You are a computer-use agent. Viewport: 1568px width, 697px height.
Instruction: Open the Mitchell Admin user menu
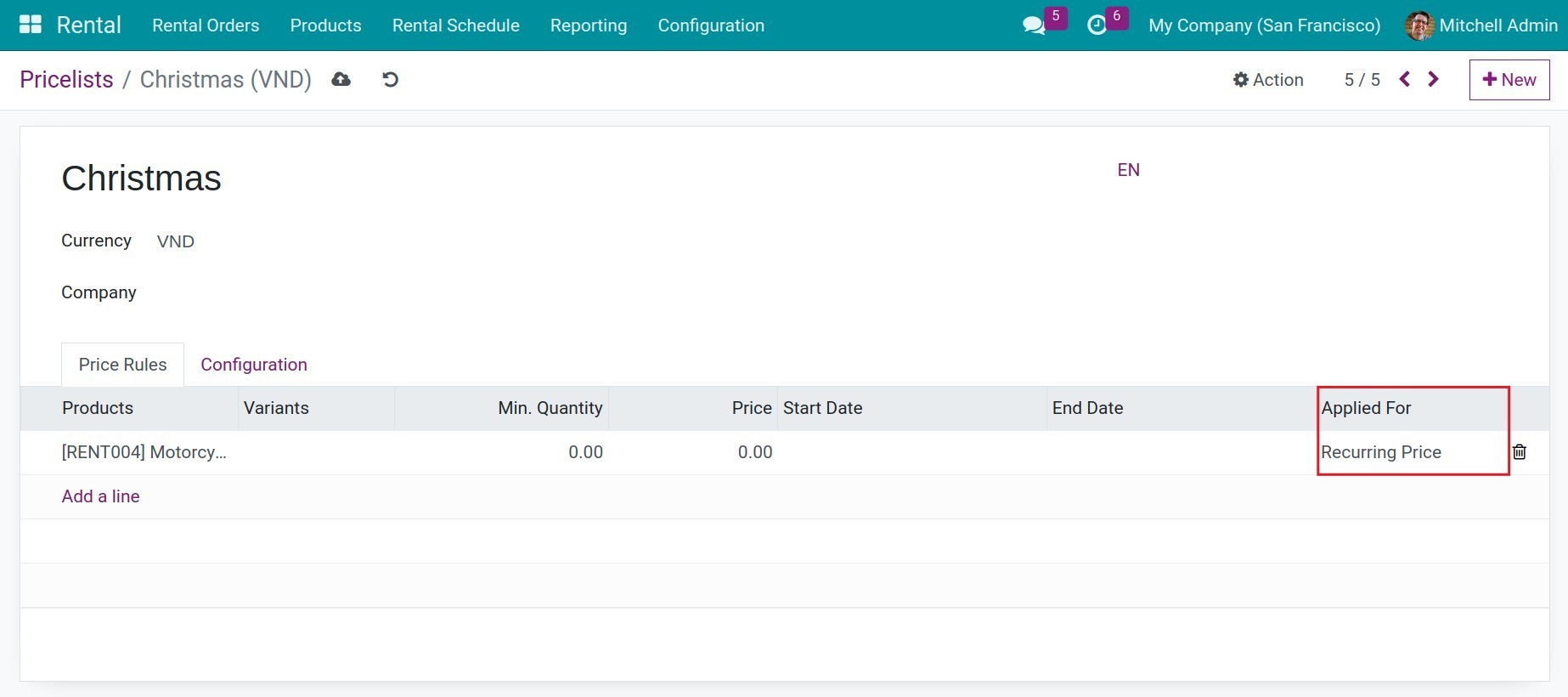tap(1481, 25)
